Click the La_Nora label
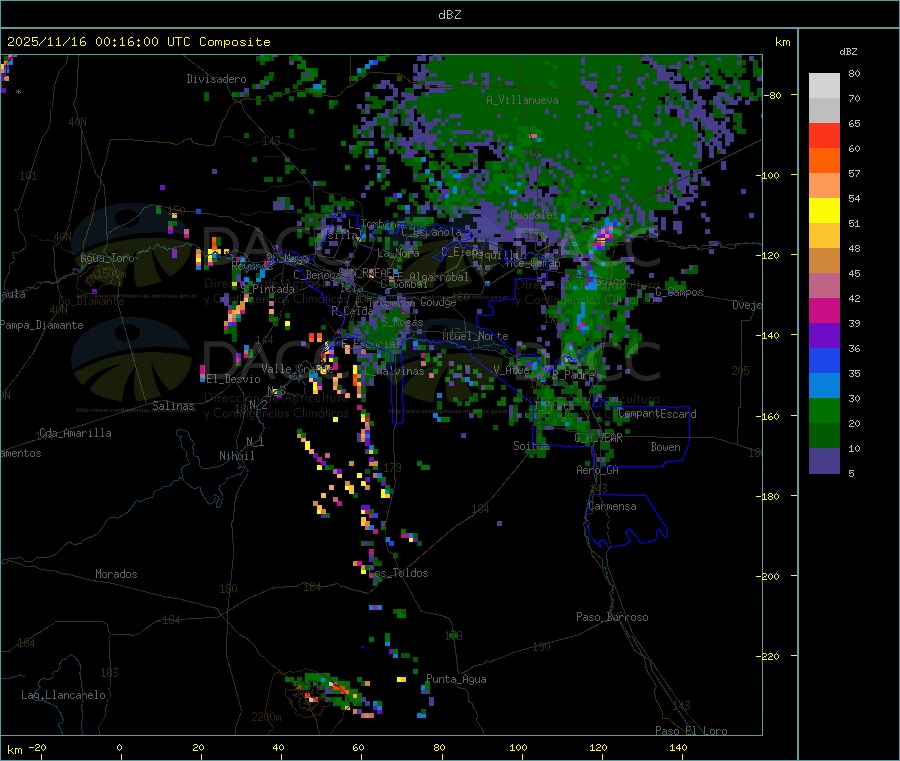Viewport: 900px width, 761px height. tap(399, 253)
